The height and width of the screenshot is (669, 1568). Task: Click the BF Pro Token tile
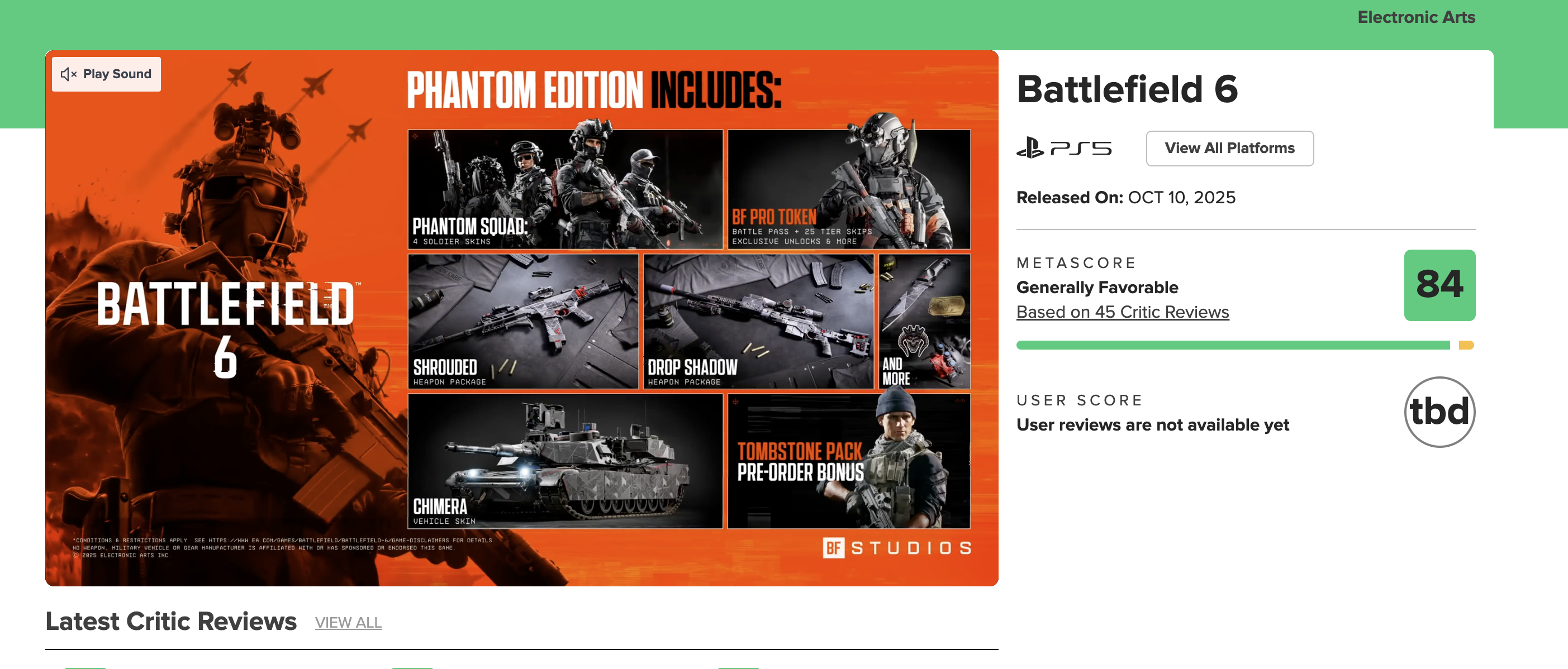[x=848, y=189]
